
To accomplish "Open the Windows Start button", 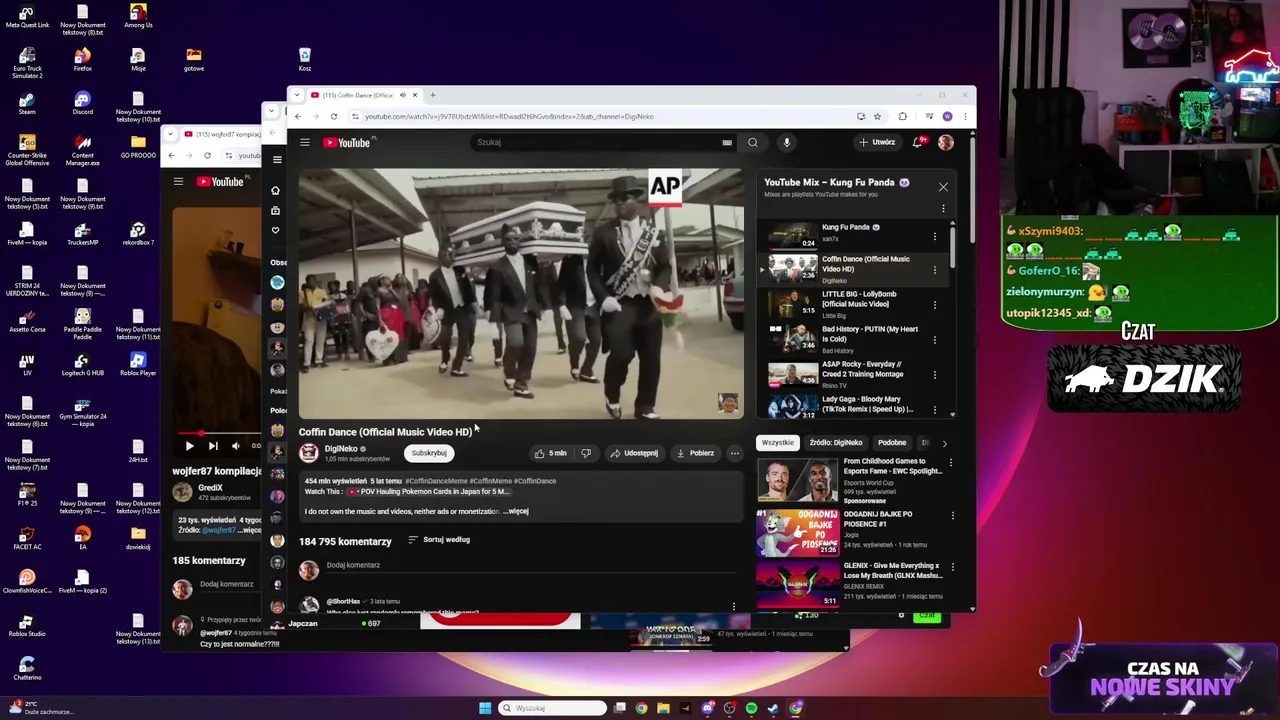I will pyautogui.click(x=485, y=708).
